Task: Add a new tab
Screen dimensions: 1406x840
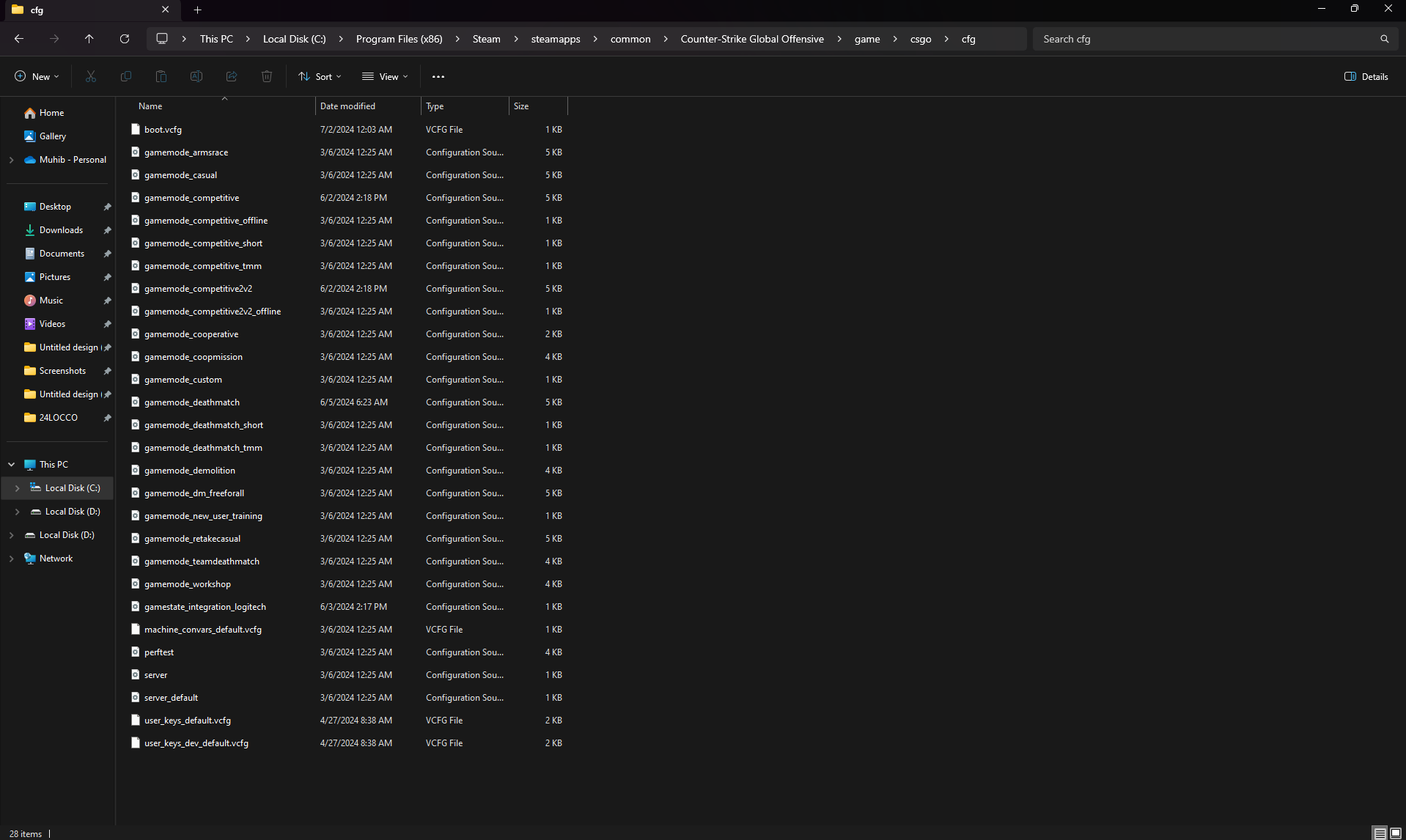Action: coord(197,10)
